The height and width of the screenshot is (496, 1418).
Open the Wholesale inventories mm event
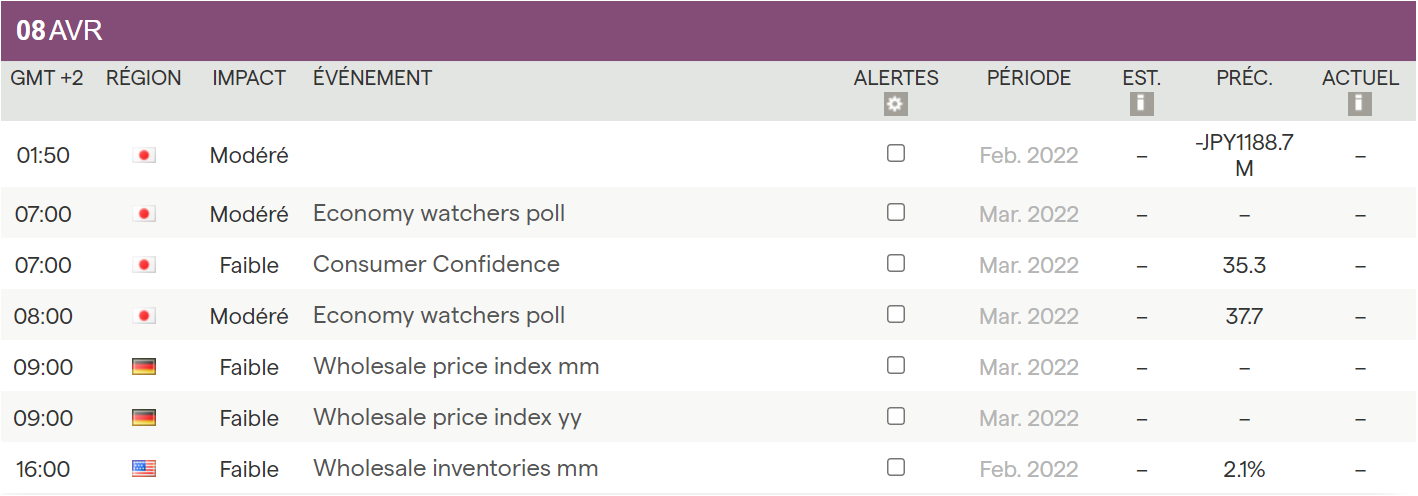[x=455, y=469]
